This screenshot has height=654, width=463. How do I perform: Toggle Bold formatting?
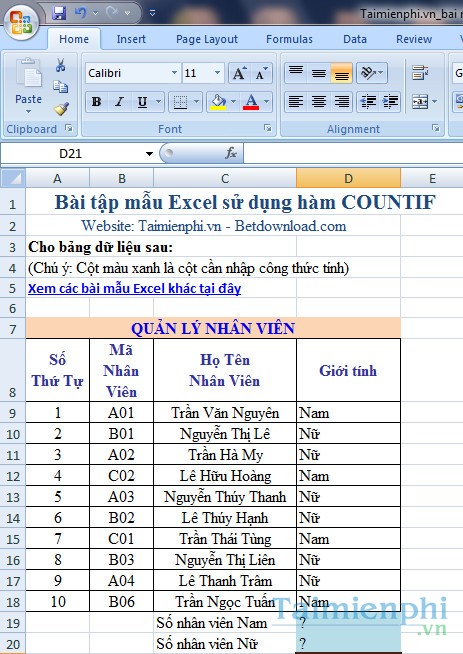(x=96, y=101)
